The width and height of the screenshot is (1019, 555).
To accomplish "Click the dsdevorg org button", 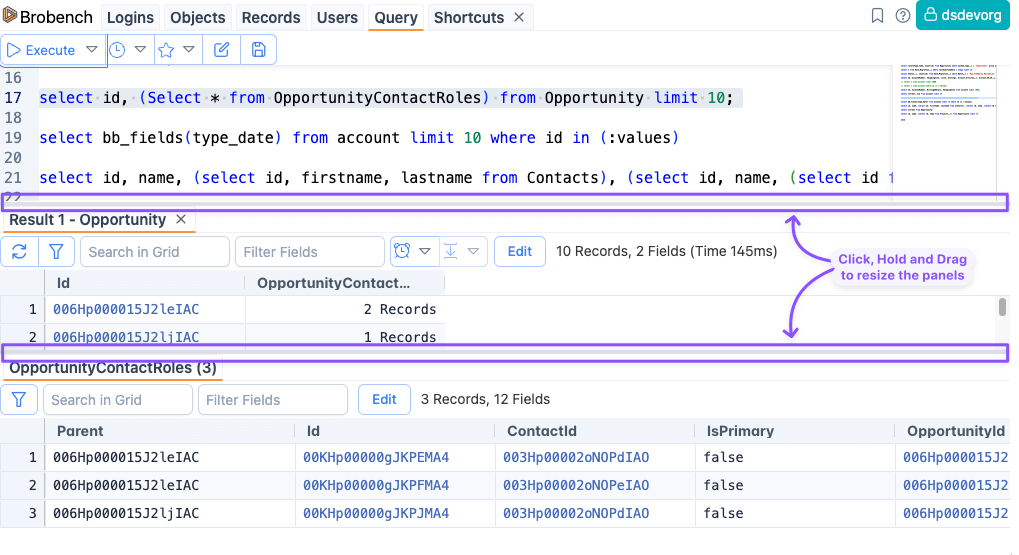I will pos(962,15).
